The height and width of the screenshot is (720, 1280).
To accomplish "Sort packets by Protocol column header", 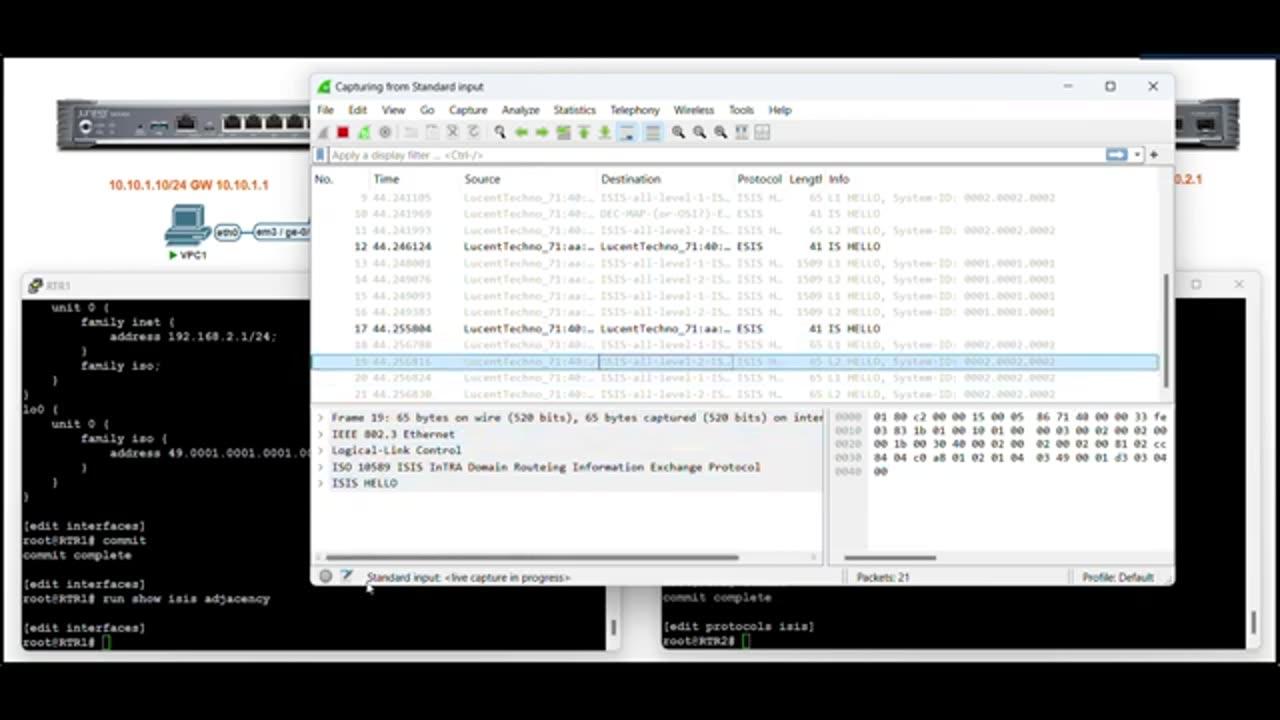I will [759, 179].
